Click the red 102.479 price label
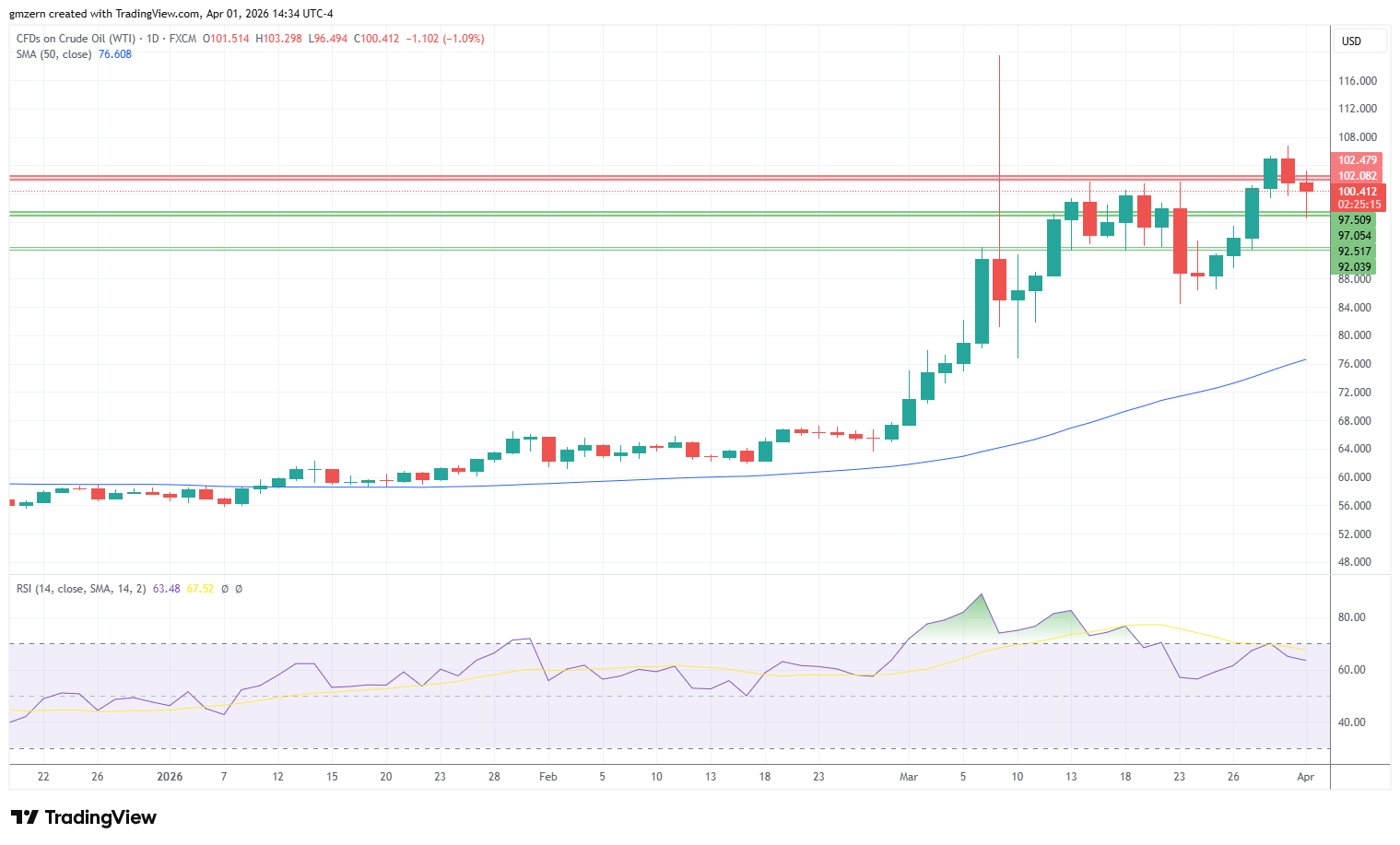Screen dimensions: 1400x845 click(x=1357, y=160)
